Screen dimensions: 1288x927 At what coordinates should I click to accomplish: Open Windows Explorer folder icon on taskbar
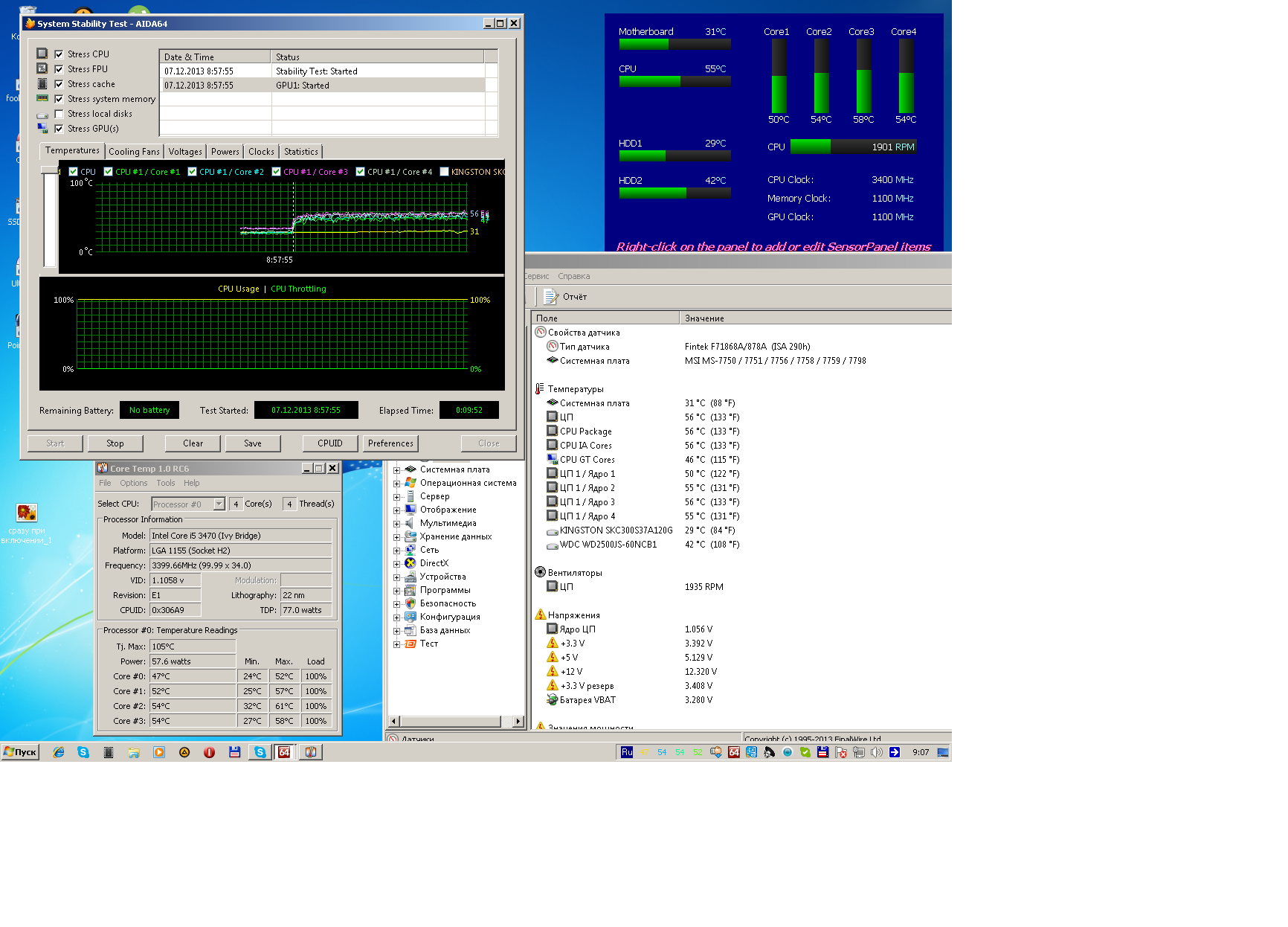coord(134,752)
